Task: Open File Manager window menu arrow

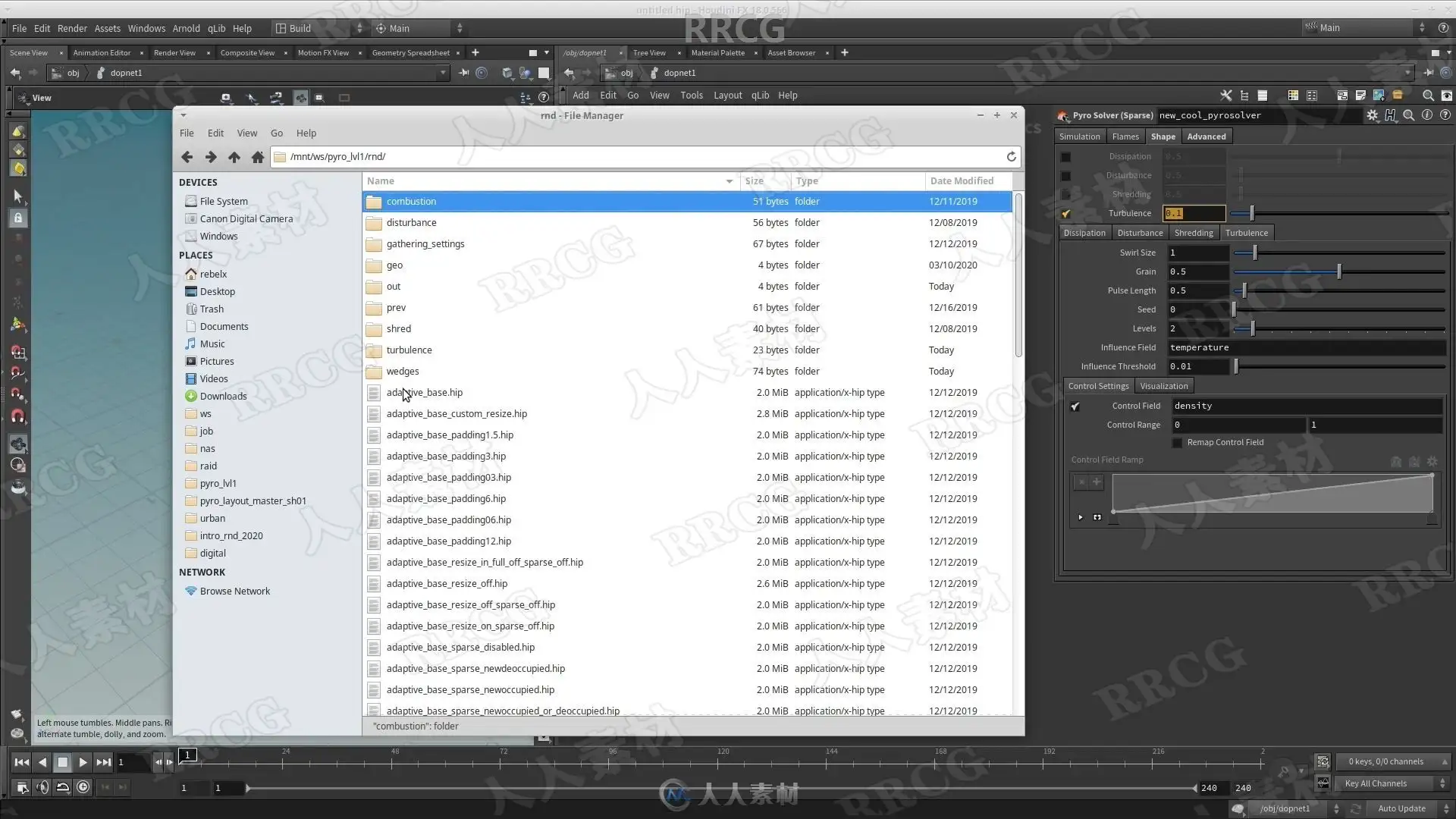Action: (183, 115)
